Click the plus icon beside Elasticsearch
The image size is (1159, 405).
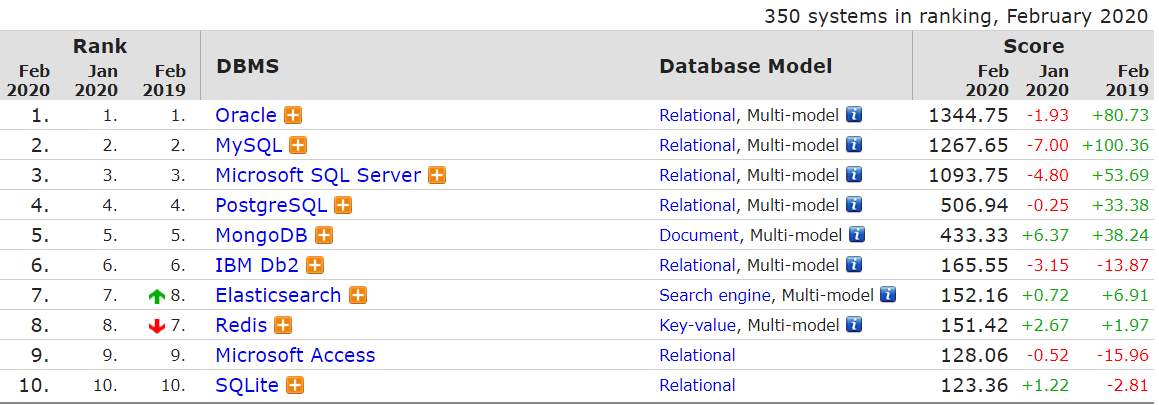coord(358,296)
